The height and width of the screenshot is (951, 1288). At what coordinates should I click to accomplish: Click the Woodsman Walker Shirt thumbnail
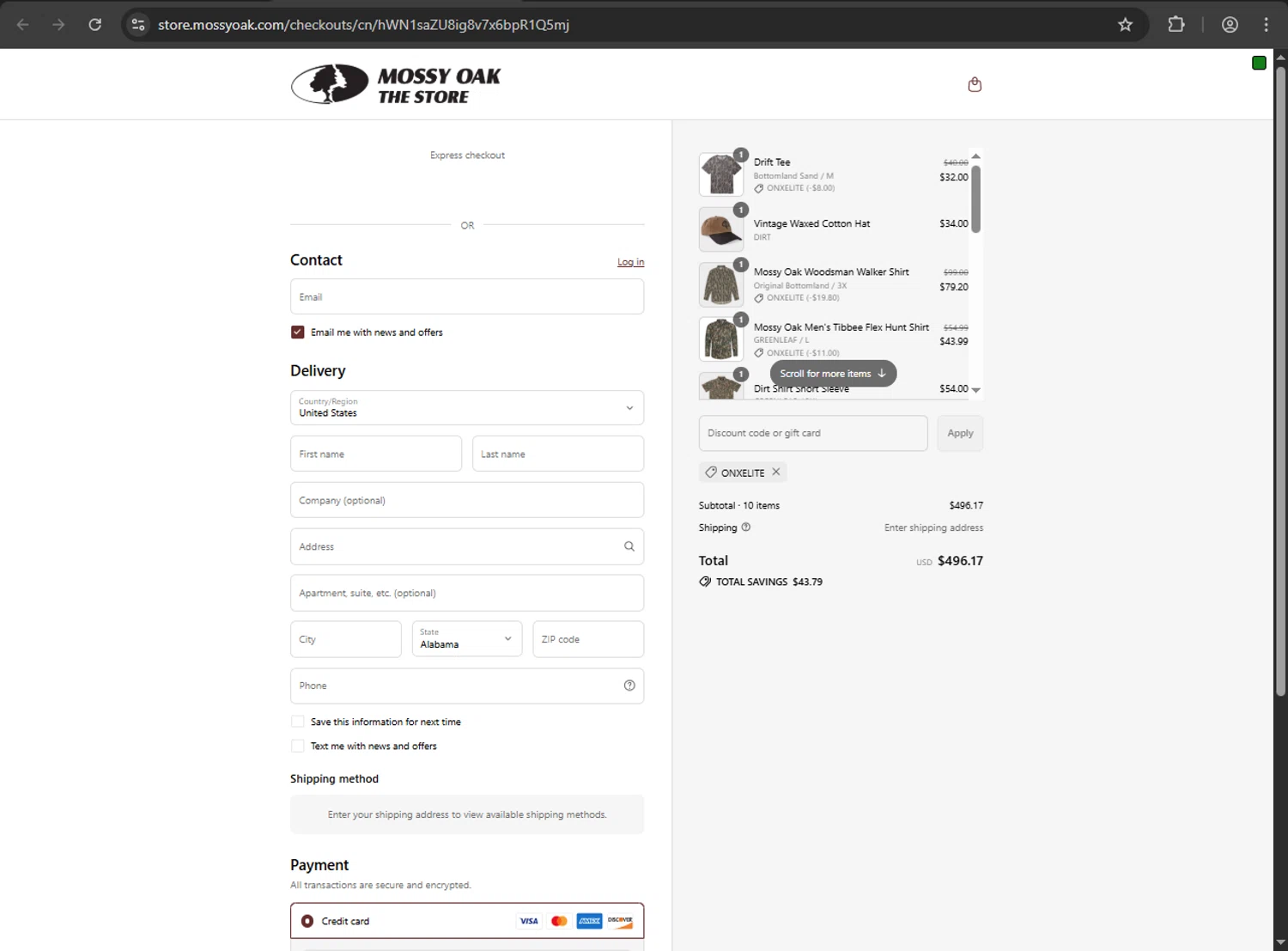tap(721, 284)
